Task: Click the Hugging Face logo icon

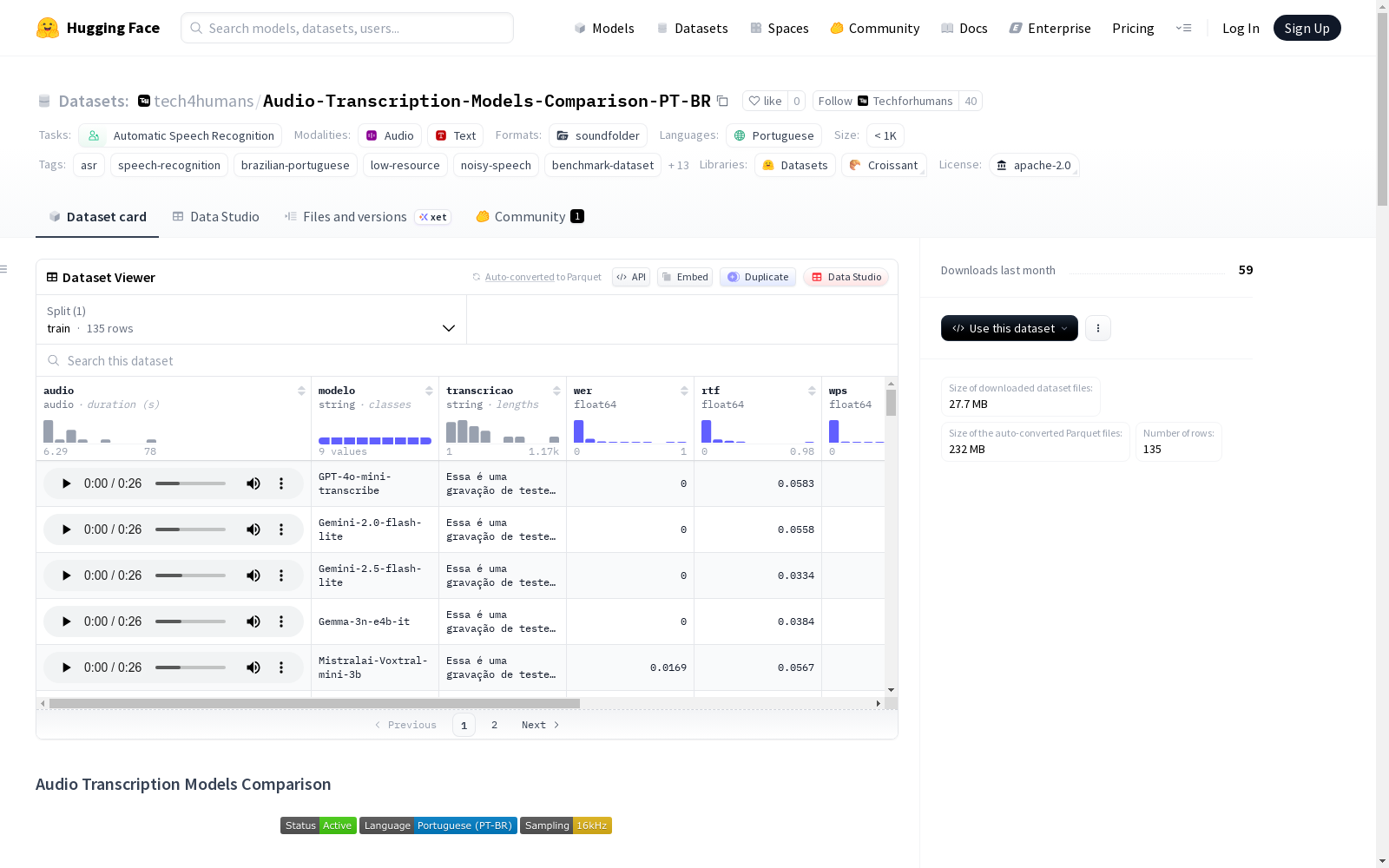Action: point(48,28)
